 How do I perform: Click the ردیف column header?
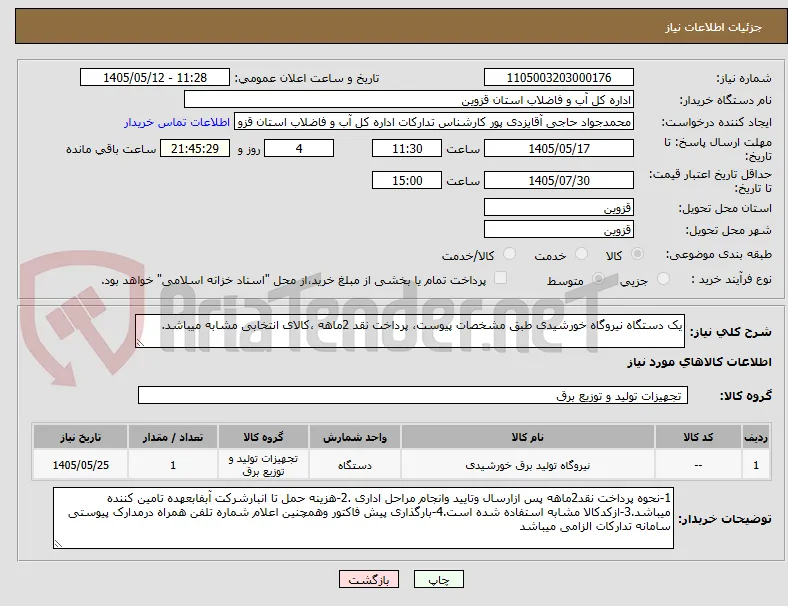coord(756,437)
